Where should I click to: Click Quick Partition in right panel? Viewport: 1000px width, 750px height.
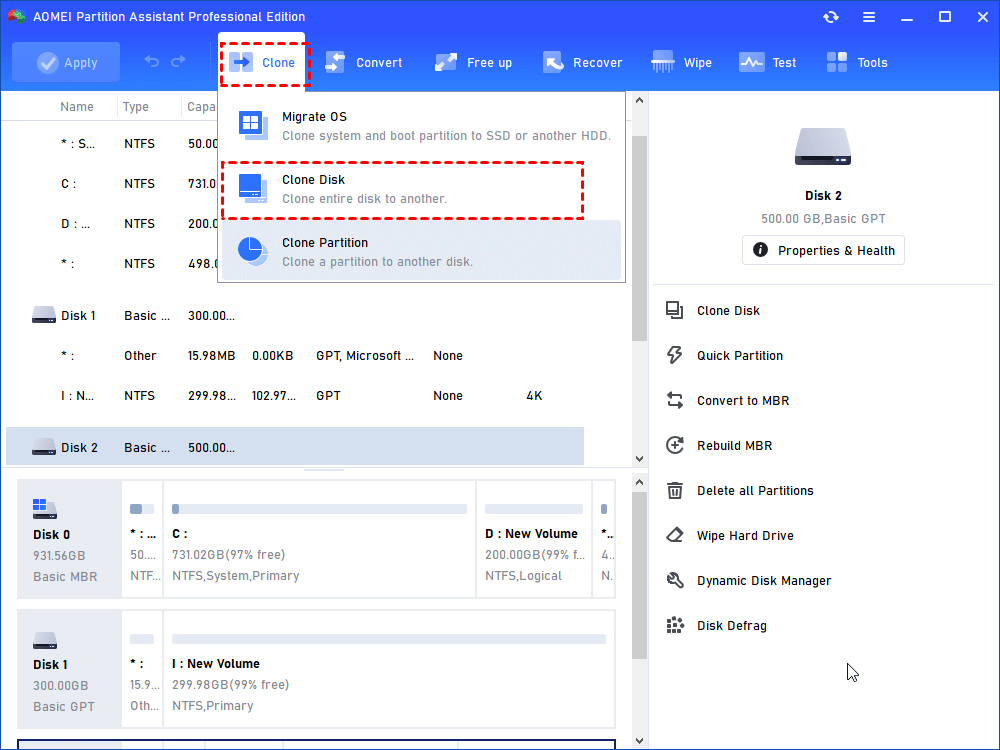pos(740,355)
